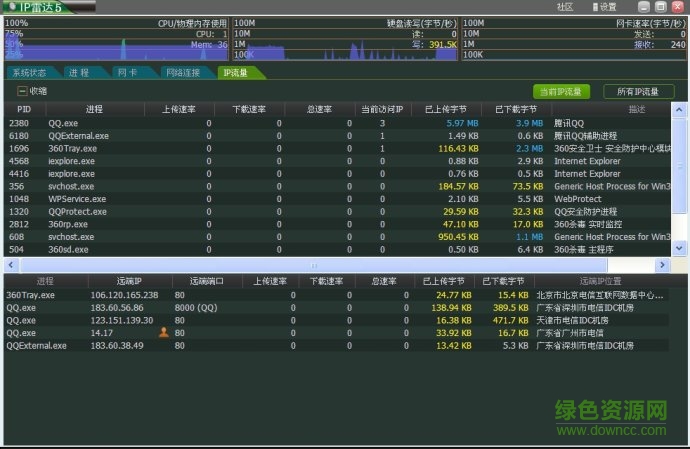Click the 471.7 KB downloaded value
Viewport: 690px width, 449px height.
(510, 320)
